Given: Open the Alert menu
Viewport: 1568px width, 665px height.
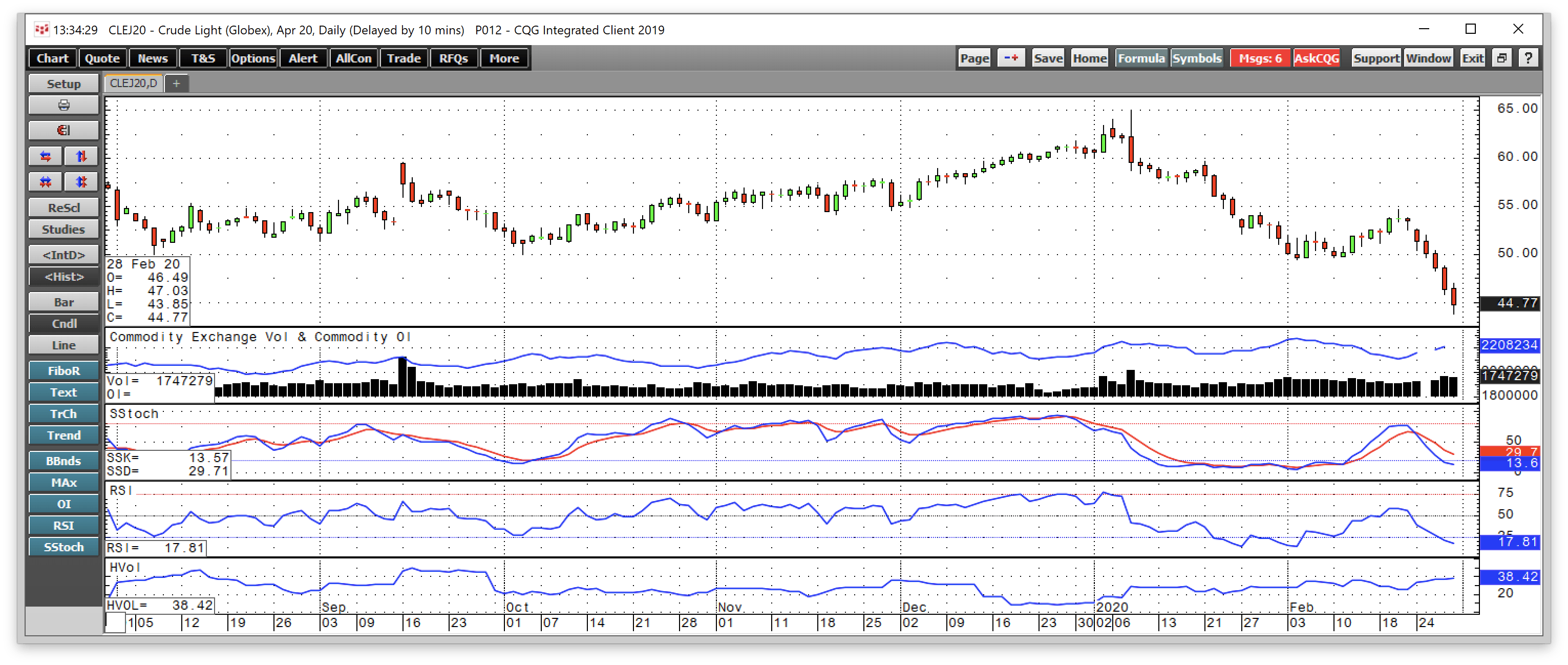Looking at the screenshot, I should click(303, 58).
